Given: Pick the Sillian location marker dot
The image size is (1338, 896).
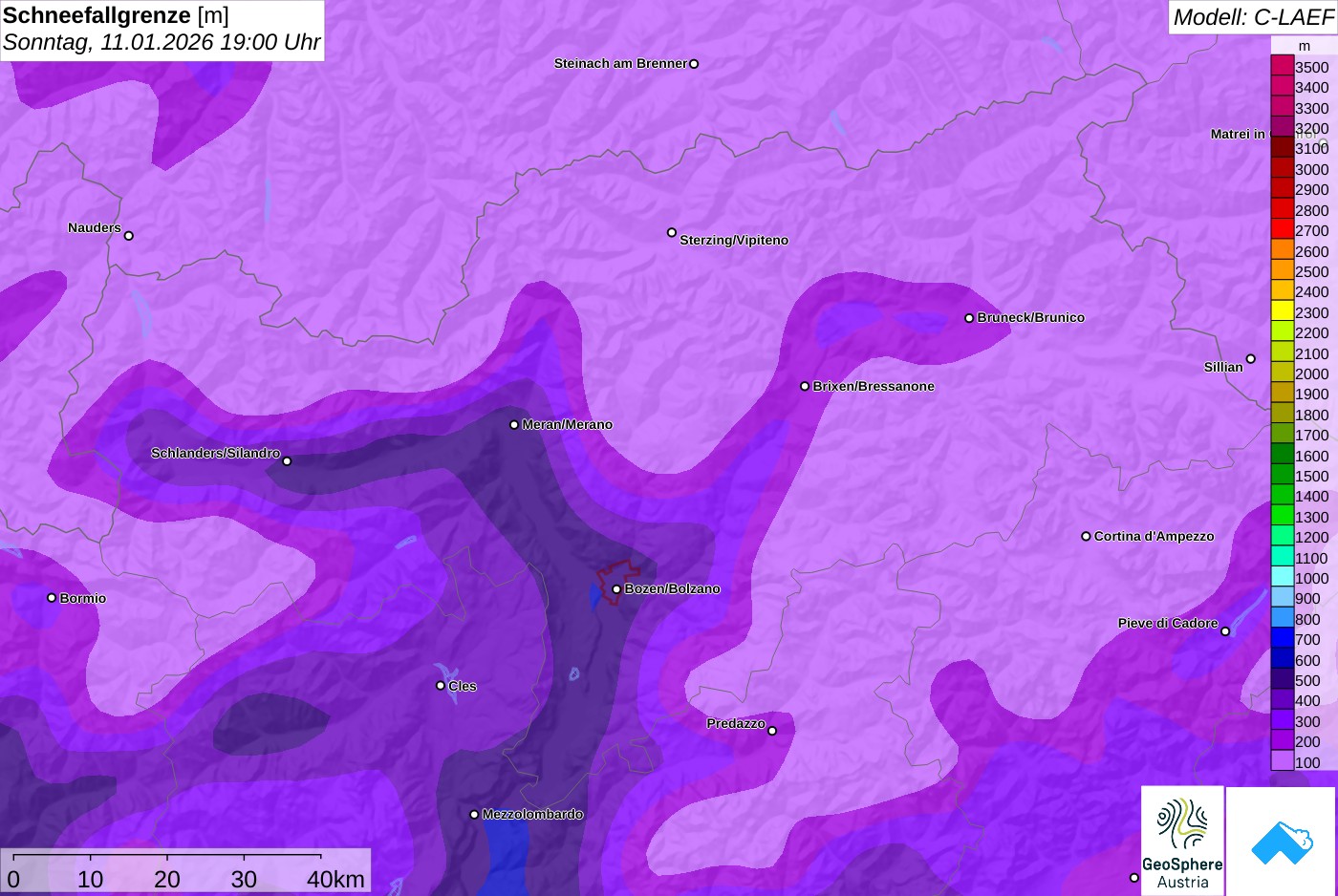Looking at the screenshot, I should pos(1251,359).
